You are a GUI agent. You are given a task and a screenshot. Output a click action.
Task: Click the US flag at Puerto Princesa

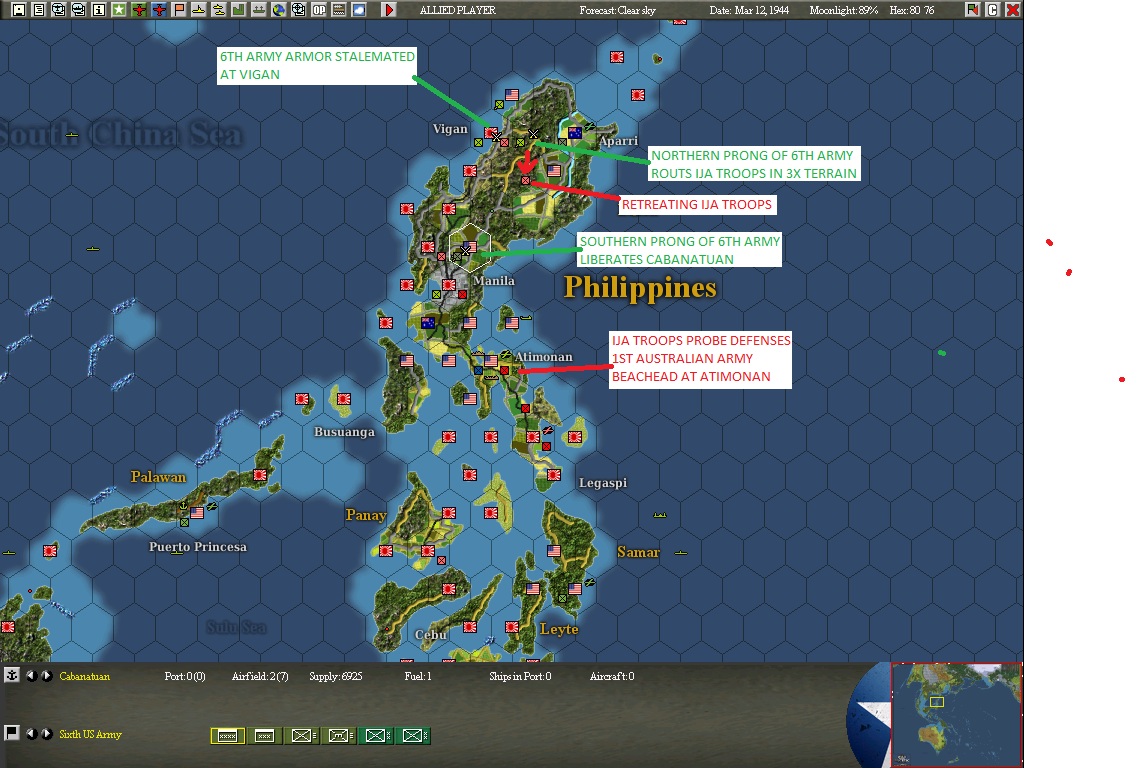click(197, 513)
